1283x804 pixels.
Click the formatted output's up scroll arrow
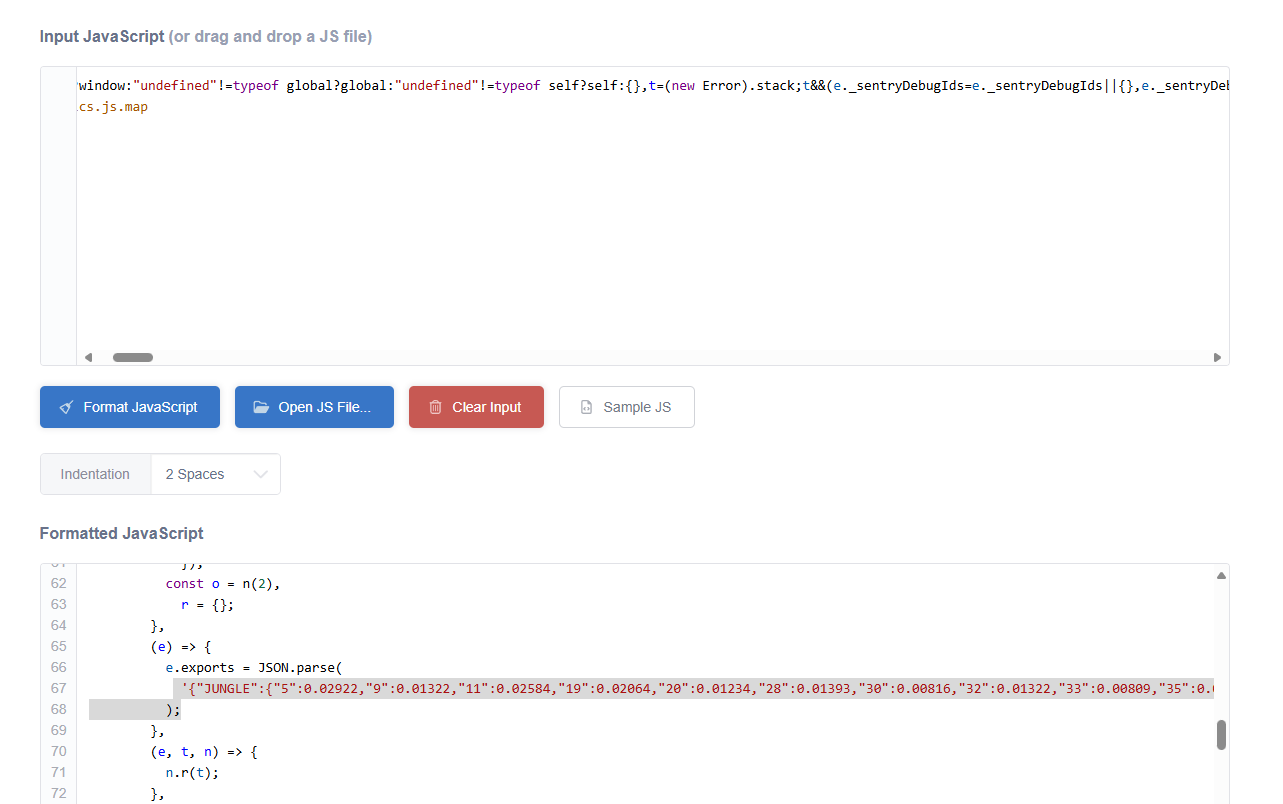[x=1221, y=575]
